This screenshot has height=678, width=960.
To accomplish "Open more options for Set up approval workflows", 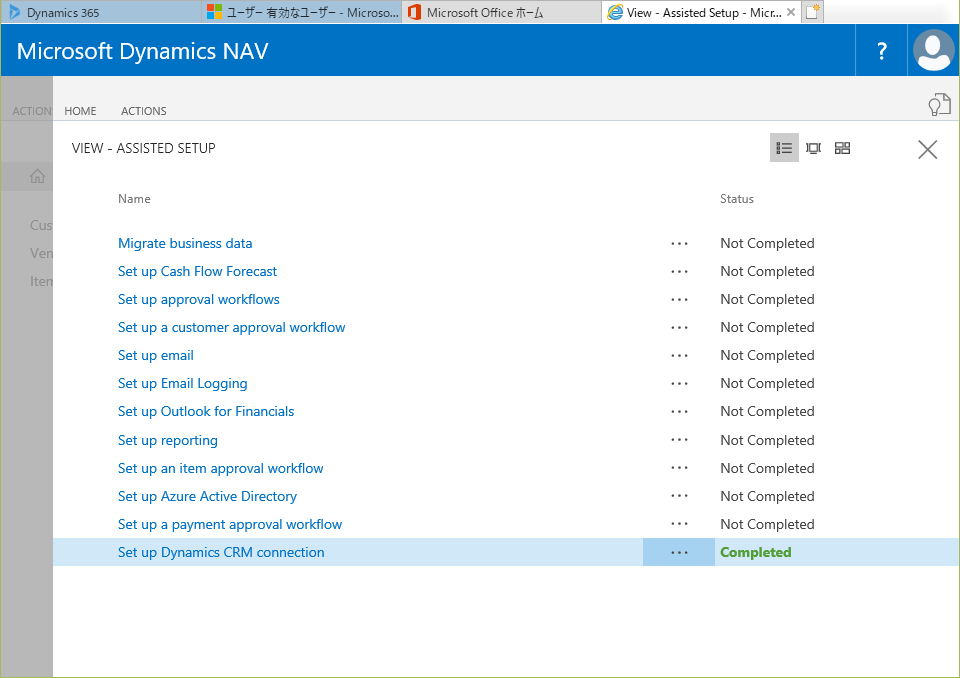I will tap(679, 299).
